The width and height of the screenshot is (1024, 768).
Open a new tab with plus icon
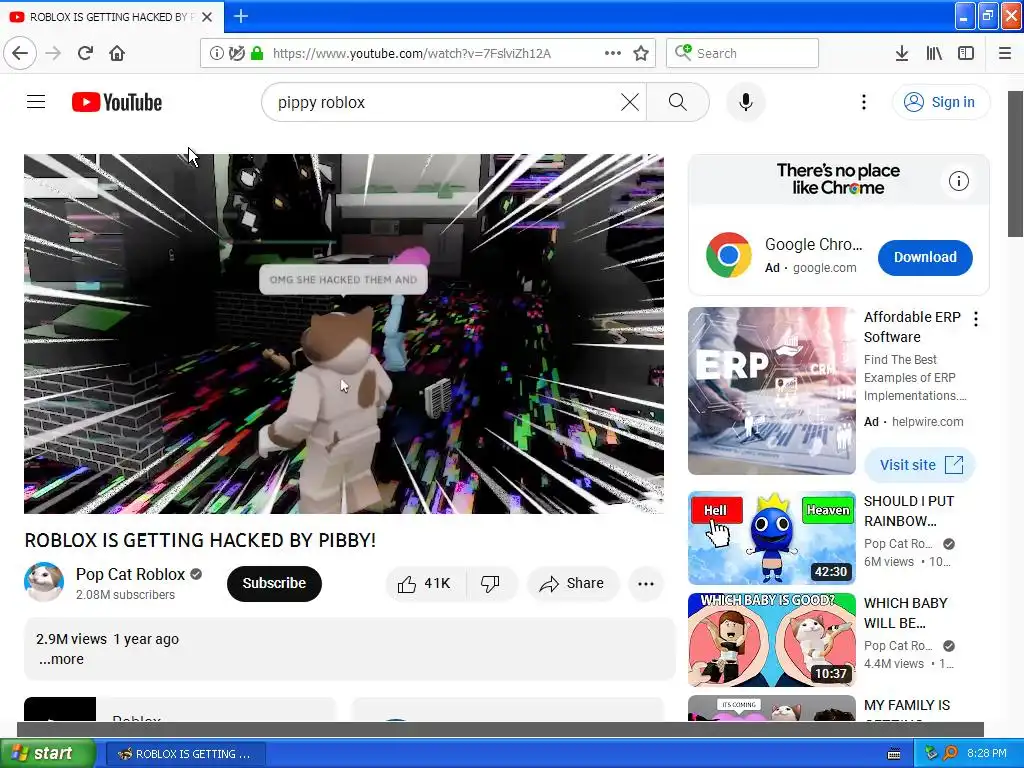[x=241, y=16]
